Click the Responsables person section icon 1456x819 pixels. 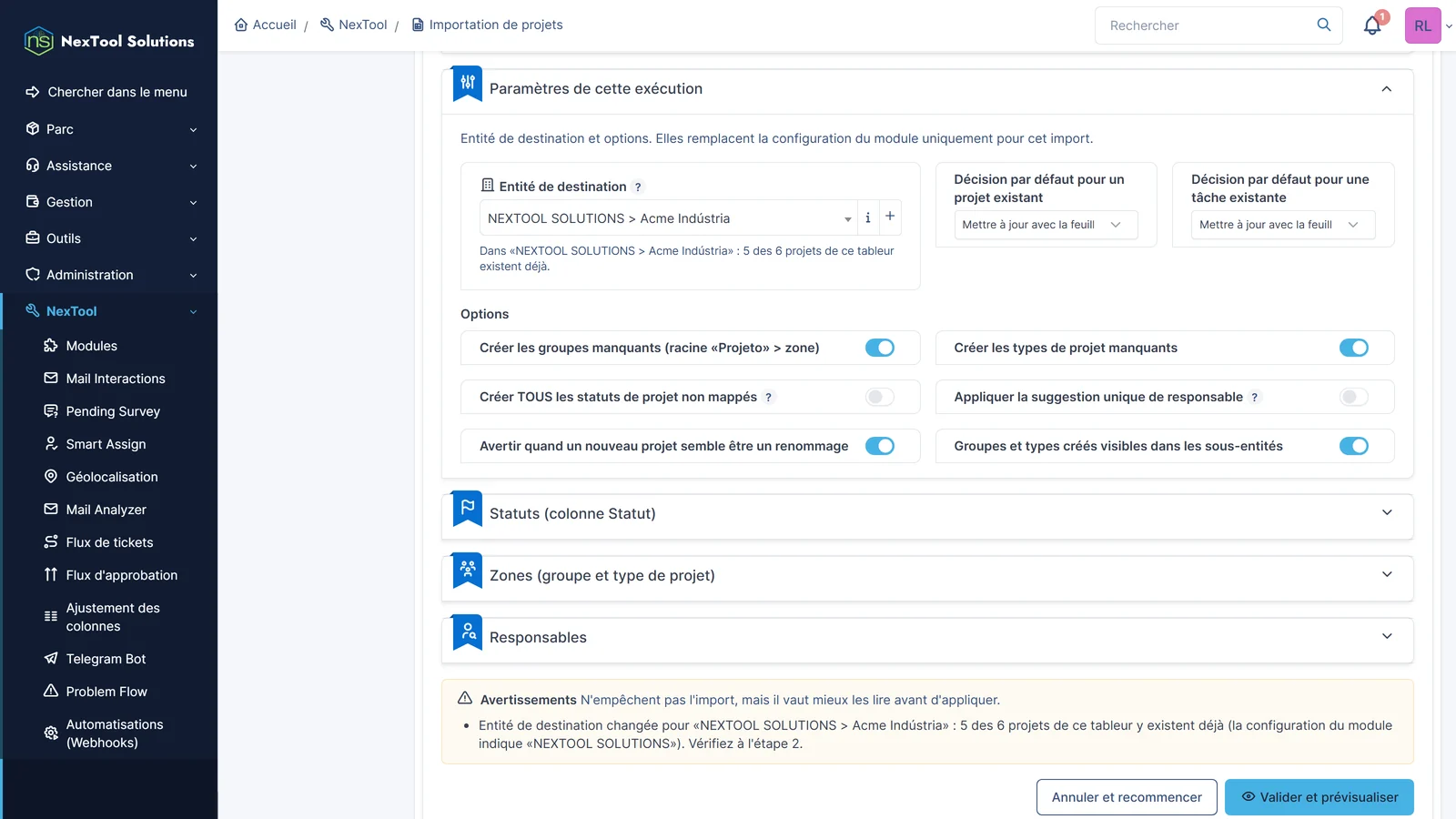(468, 632)
